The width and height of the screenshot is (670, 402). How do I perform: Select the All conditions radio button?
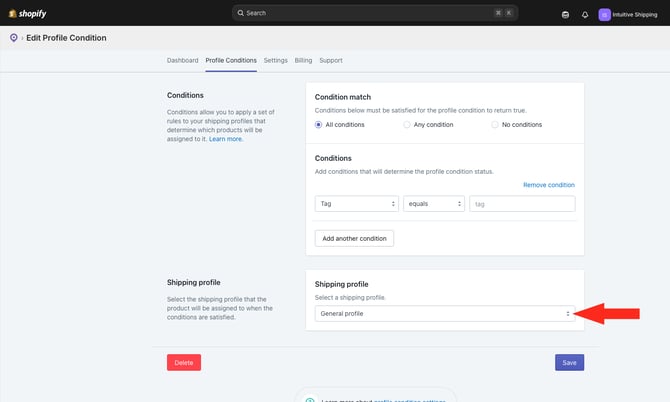click(x=318, y=125)
